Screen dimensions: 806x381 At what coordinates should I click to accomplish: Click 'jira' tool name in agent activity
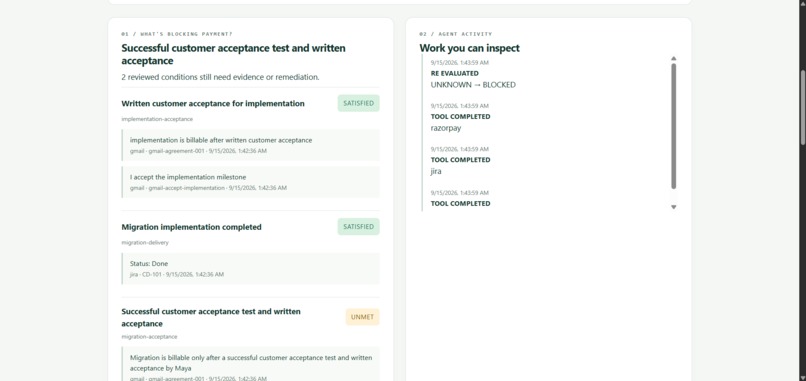tap(436, 171)
